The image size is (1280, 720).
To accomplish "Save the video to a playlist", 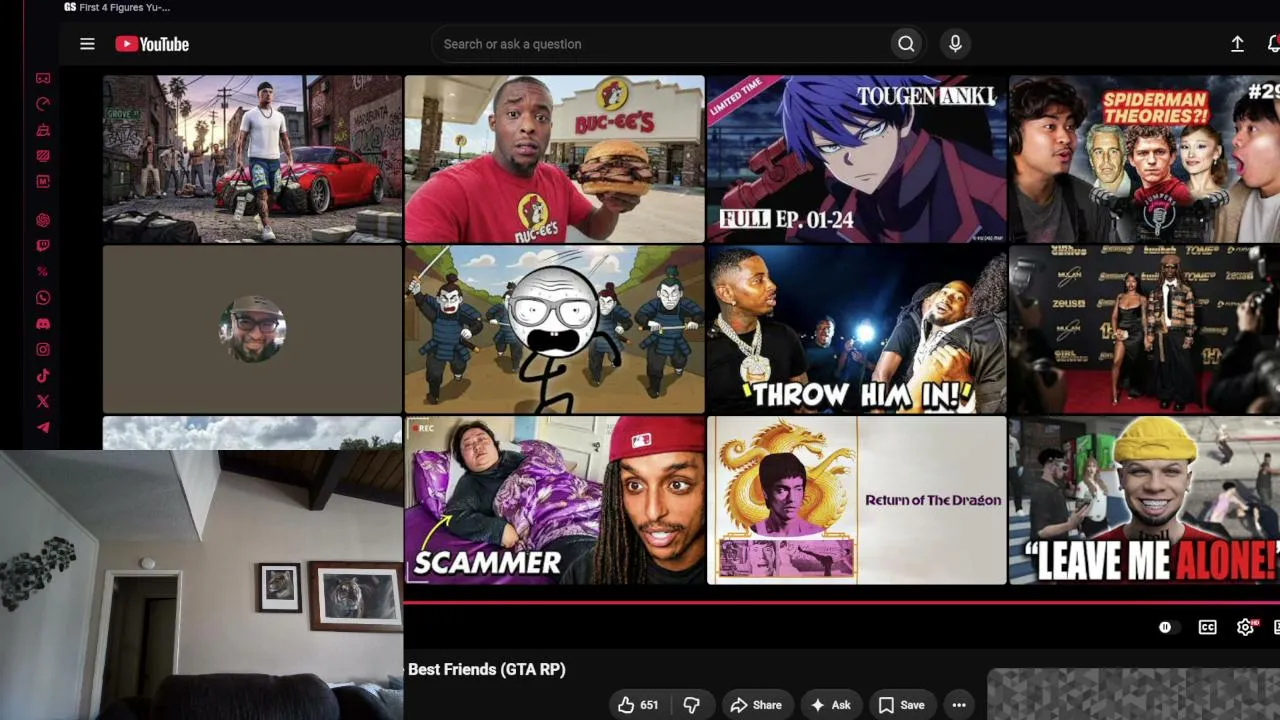I will 901,705.
